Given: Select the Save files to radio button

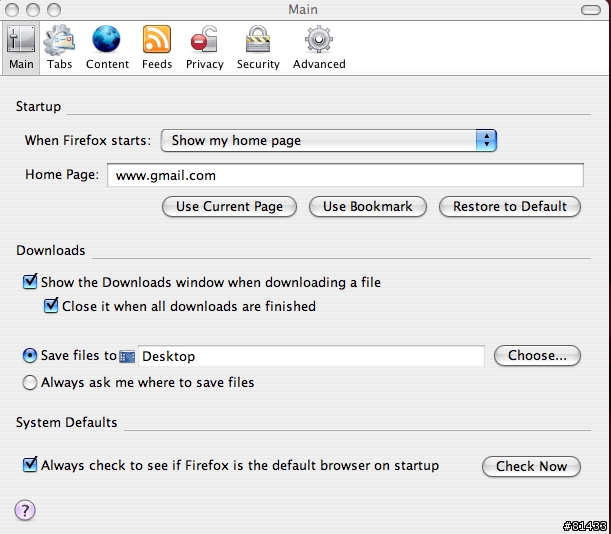Looking at the screenshot, I should pos(30,355).
